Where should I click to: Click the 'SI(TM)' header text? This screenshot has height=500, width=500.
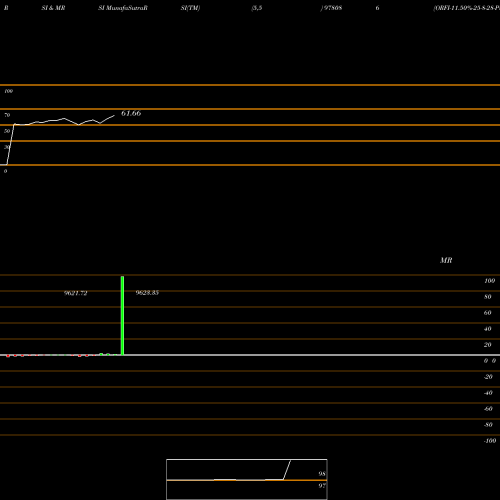coord(190,8)
